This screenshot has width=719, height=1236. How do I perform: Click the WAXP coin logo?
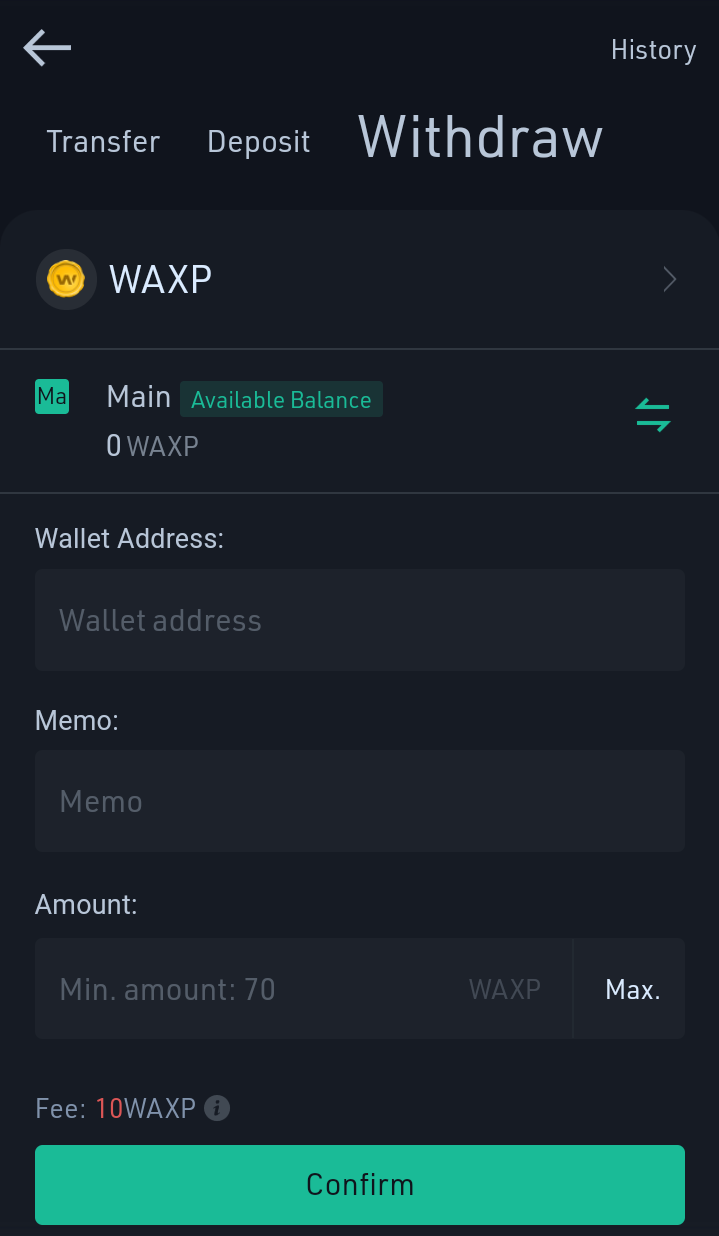66,279
